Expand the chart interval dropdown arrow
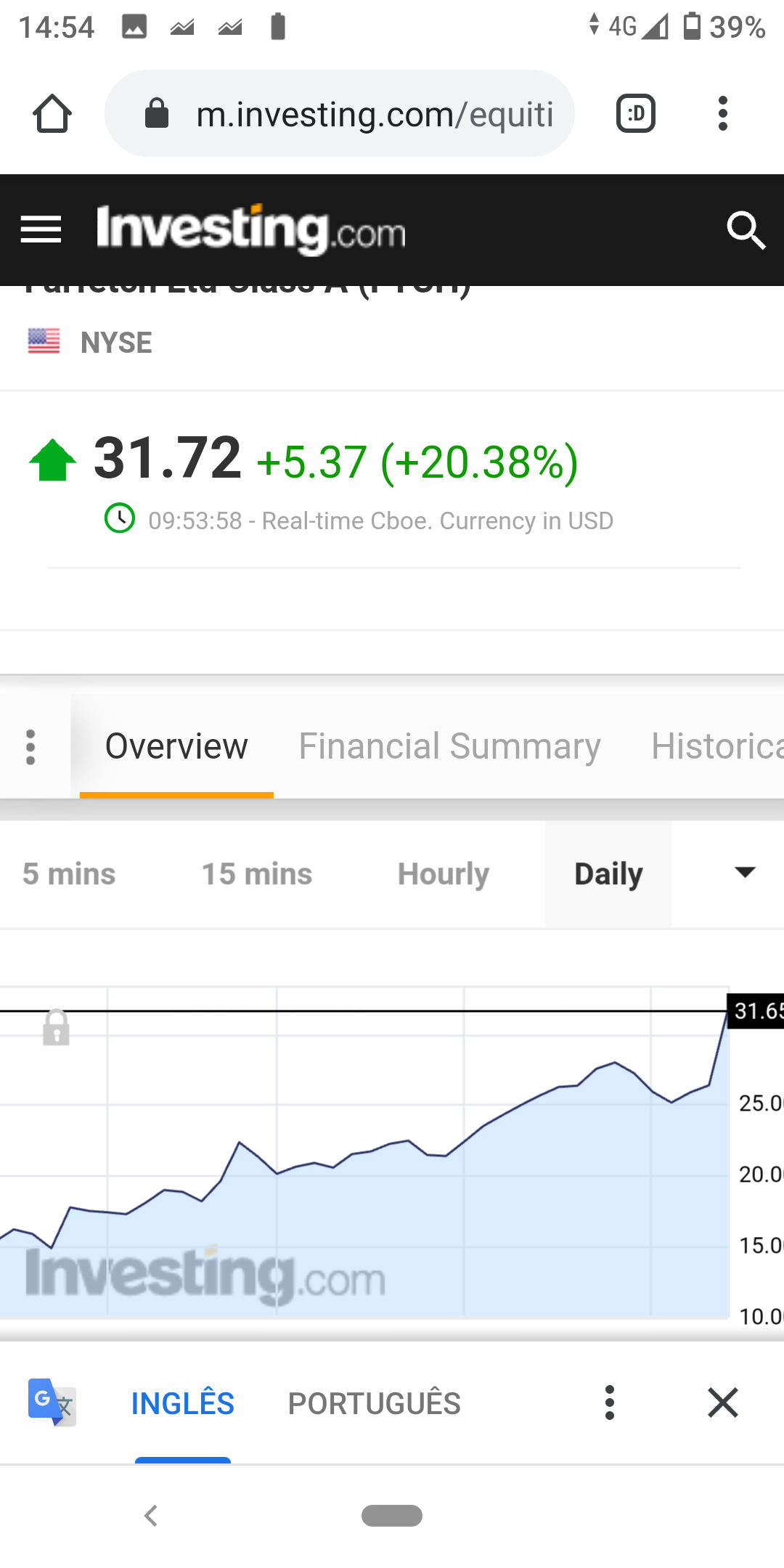Image resolution: width=784 pixels, height=1568 pixels. pos(745,873)
